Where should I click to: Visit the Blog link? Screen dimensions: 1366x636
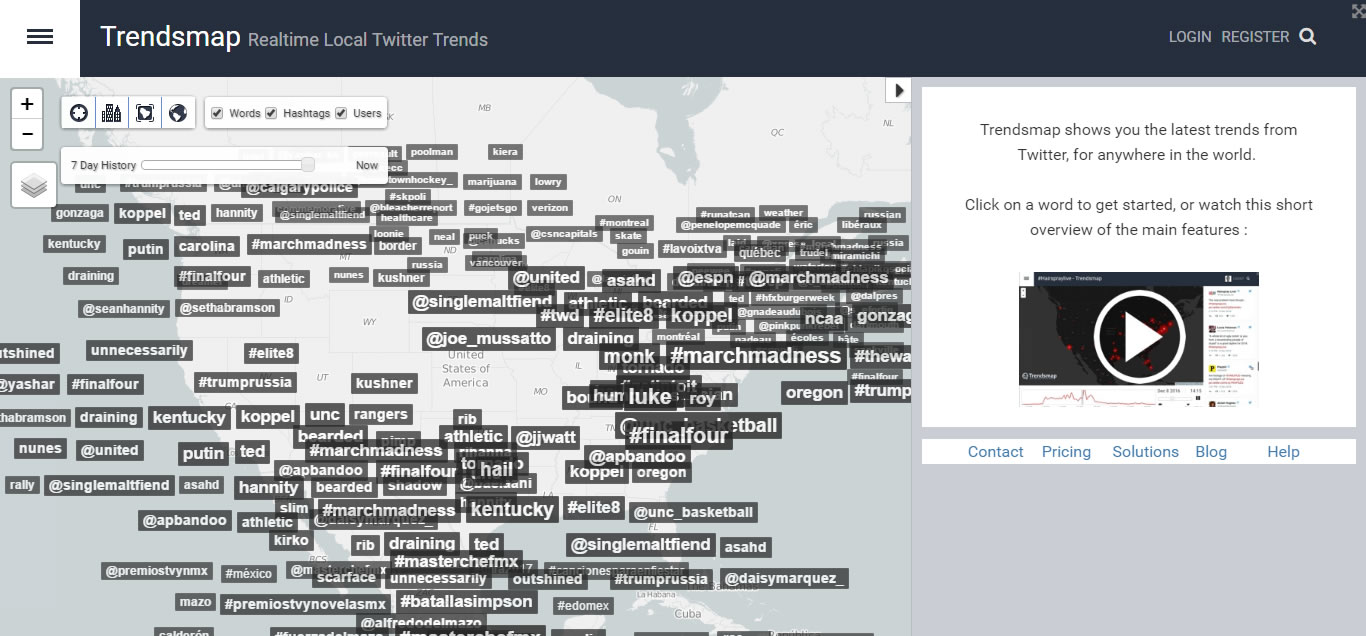click(x=1211, y=451)
